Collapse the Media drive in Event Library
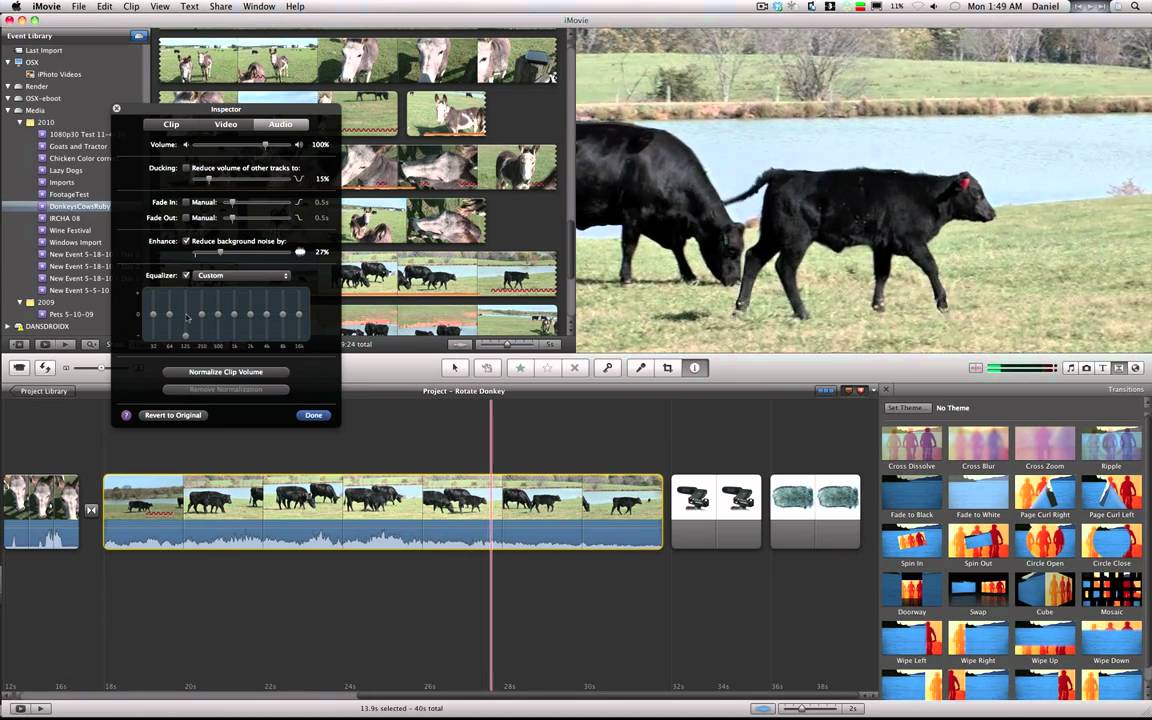This screenshot has height=720, width=1152. point(8,110)
